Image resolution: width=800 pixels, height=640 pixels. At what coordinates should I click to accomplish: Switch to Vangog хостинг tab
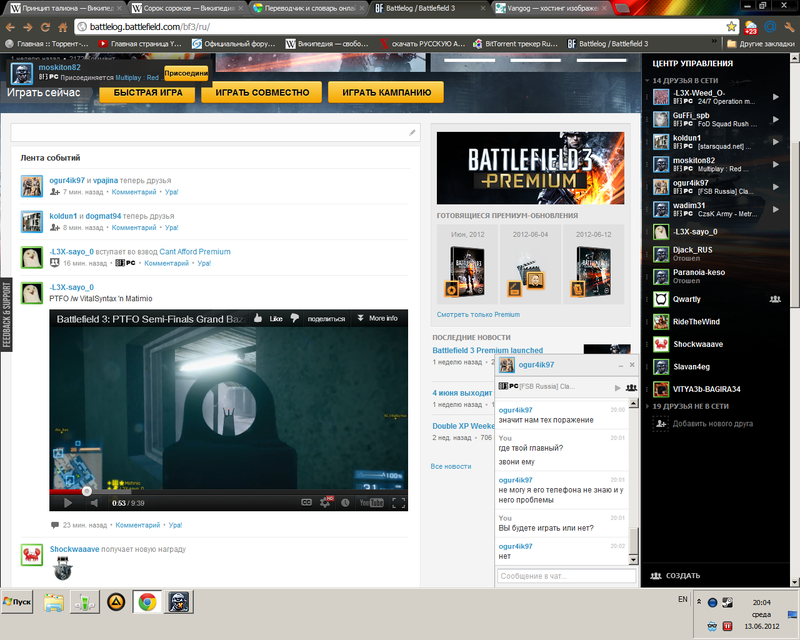551,8
